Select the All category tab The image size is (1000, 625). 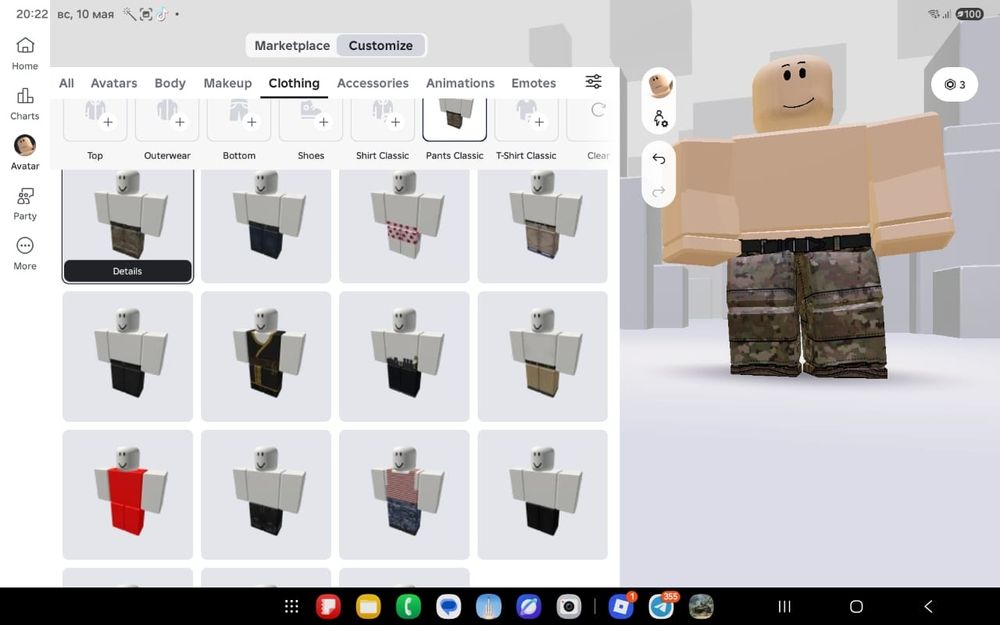click(x=66, y=83)
